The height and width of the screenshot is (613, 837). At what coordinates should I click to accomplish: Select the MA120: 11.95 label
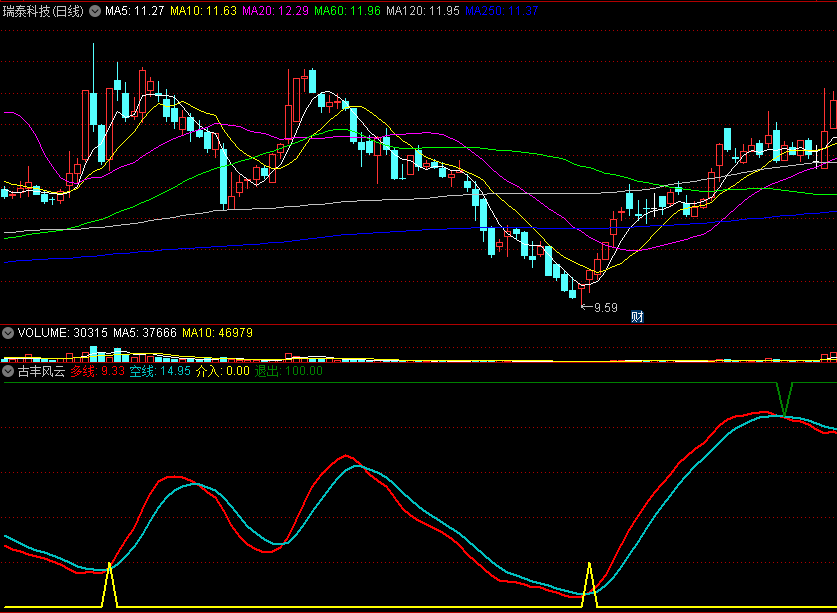click(x=423, y=11)
